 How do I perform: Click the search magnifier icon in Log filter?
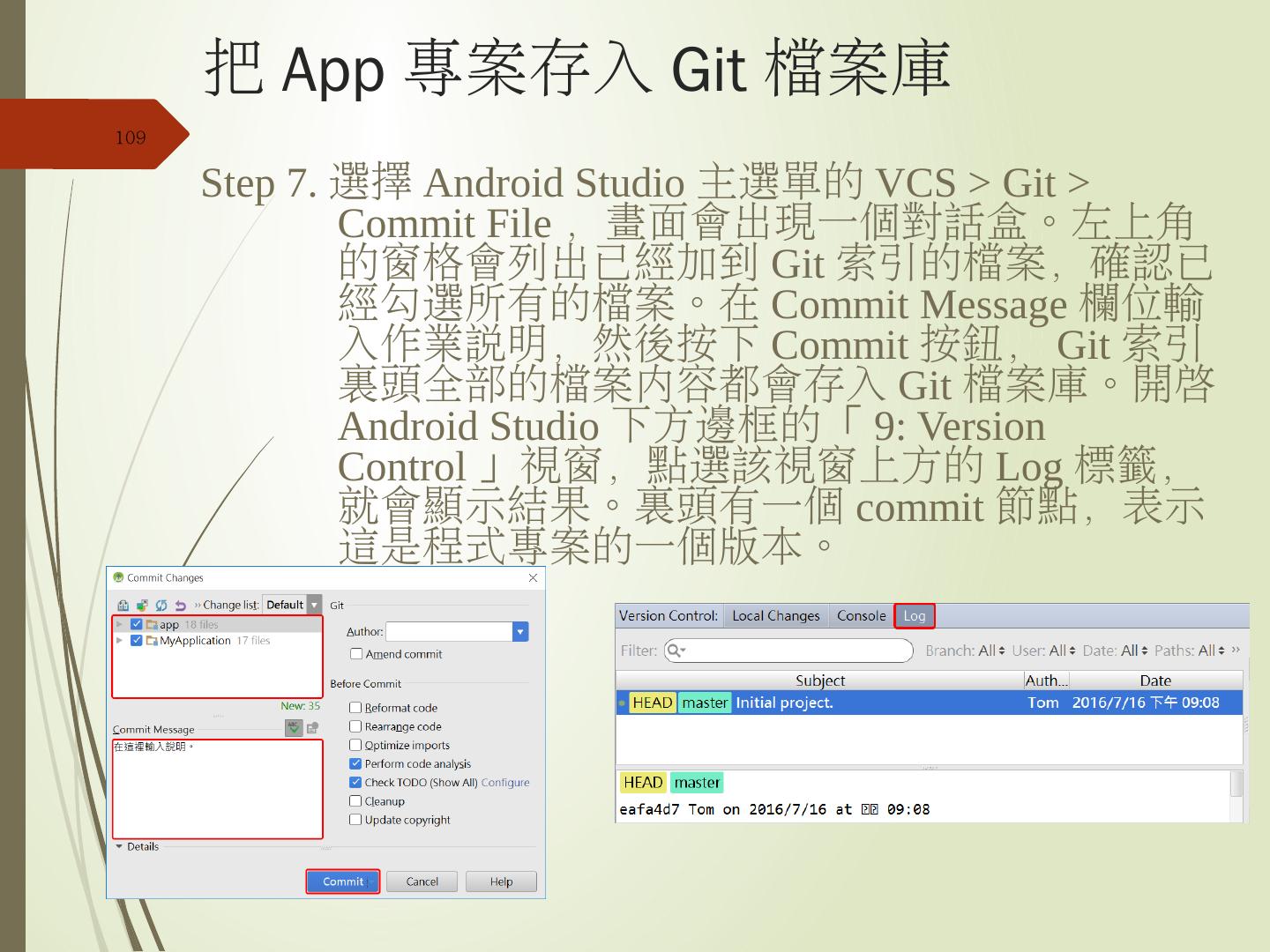(676, 651)
